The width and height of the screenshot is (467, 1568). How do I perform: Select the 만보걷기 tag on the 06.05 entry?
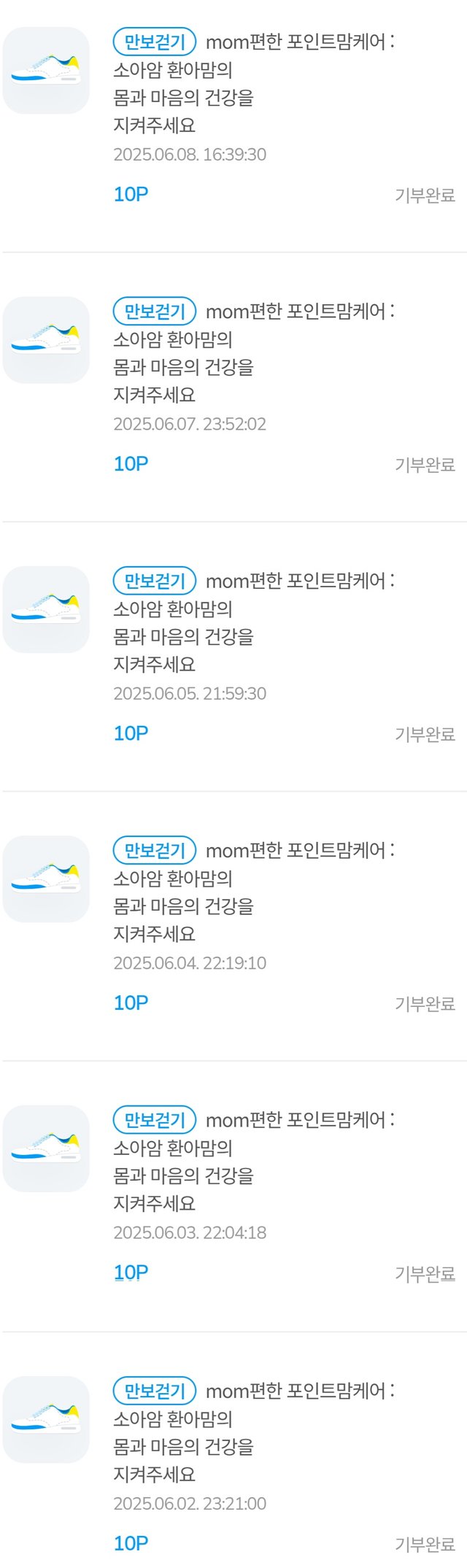155,580
